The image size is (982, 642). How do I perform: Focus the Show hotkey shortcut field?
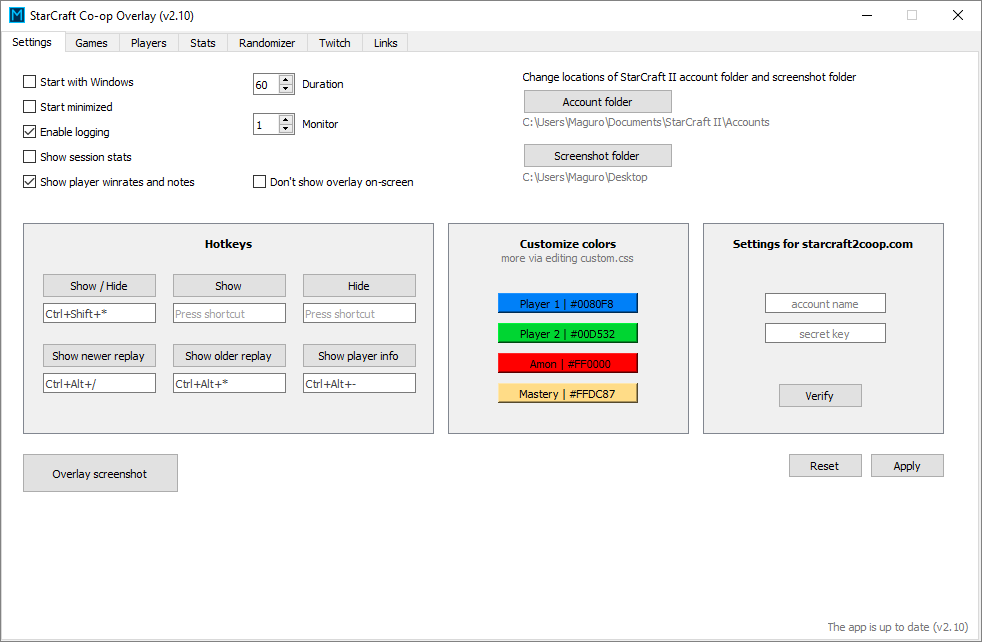[x=229, y=313]
